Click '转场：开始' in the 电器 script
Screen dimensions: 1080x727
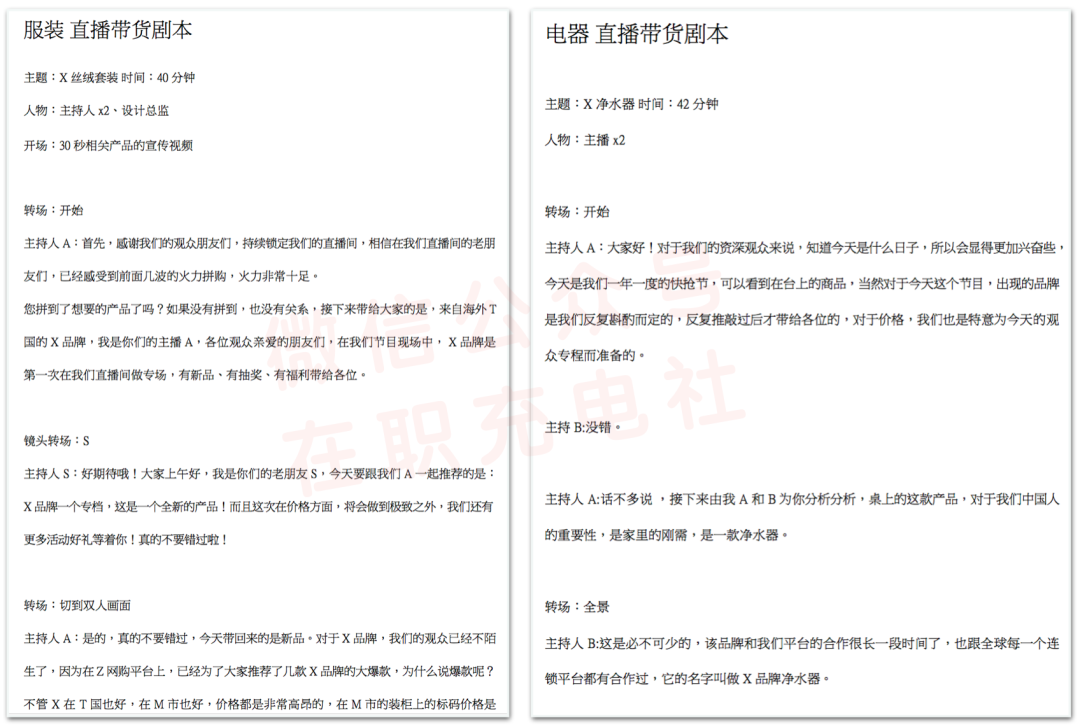tap(577, 212)
